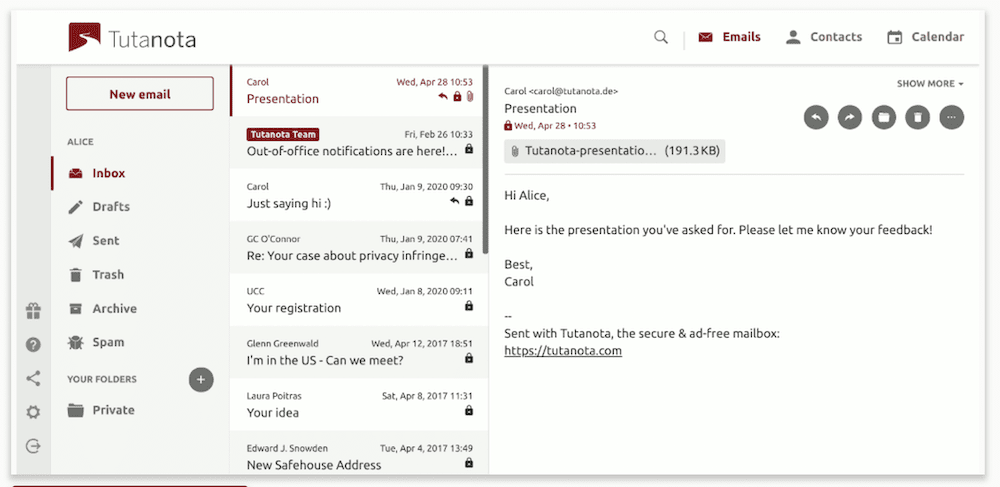Screen dimensions: 1000x487
Task: Download the Tutanota-presentation attachment
Action: (614, 151)
